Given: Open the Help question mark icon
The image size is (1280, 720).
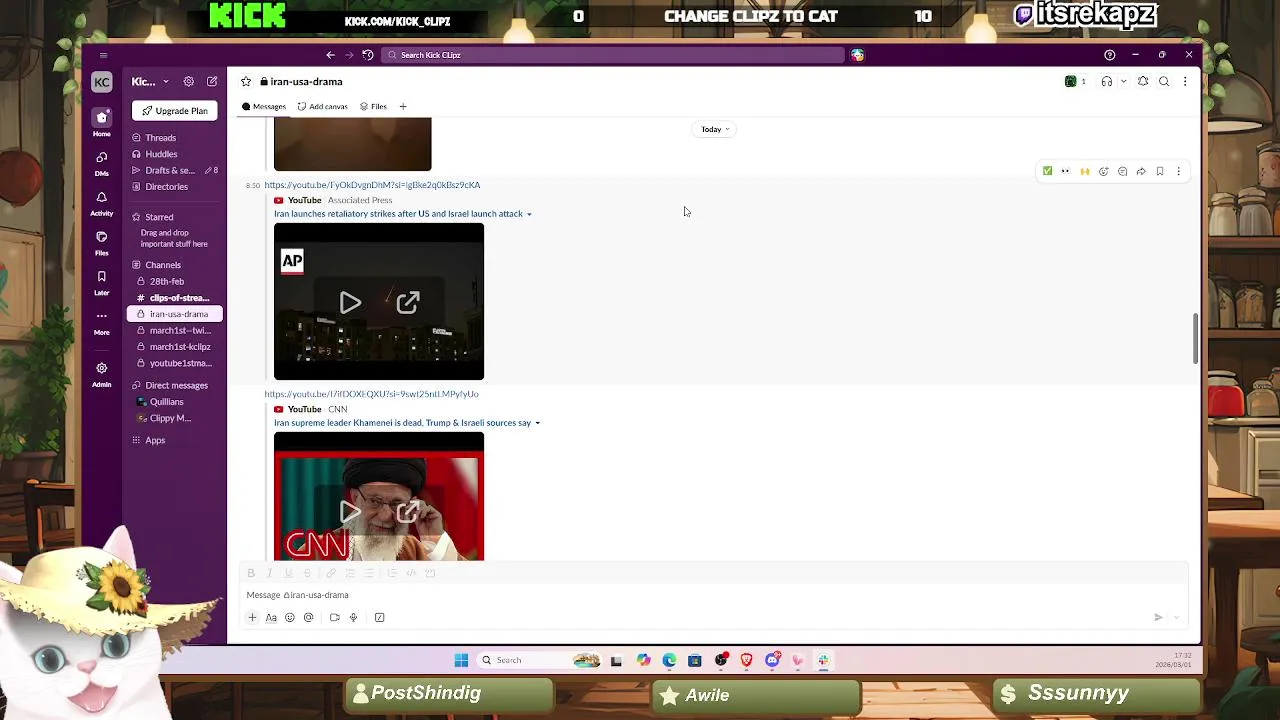Looking at the screenshot, I should pos(1109,55).
